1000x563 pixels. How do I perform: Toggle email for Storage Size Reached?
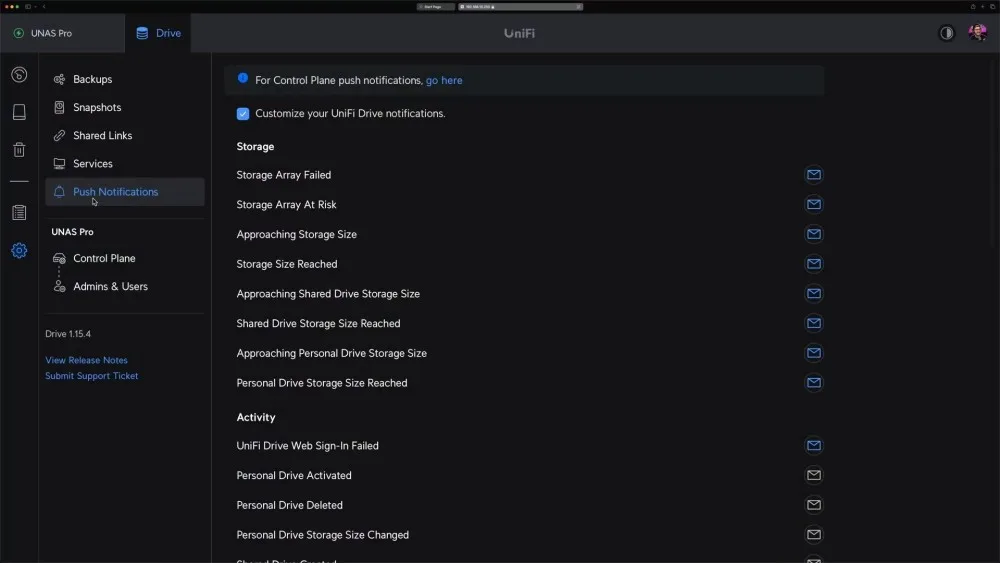(x=814, y=263)
